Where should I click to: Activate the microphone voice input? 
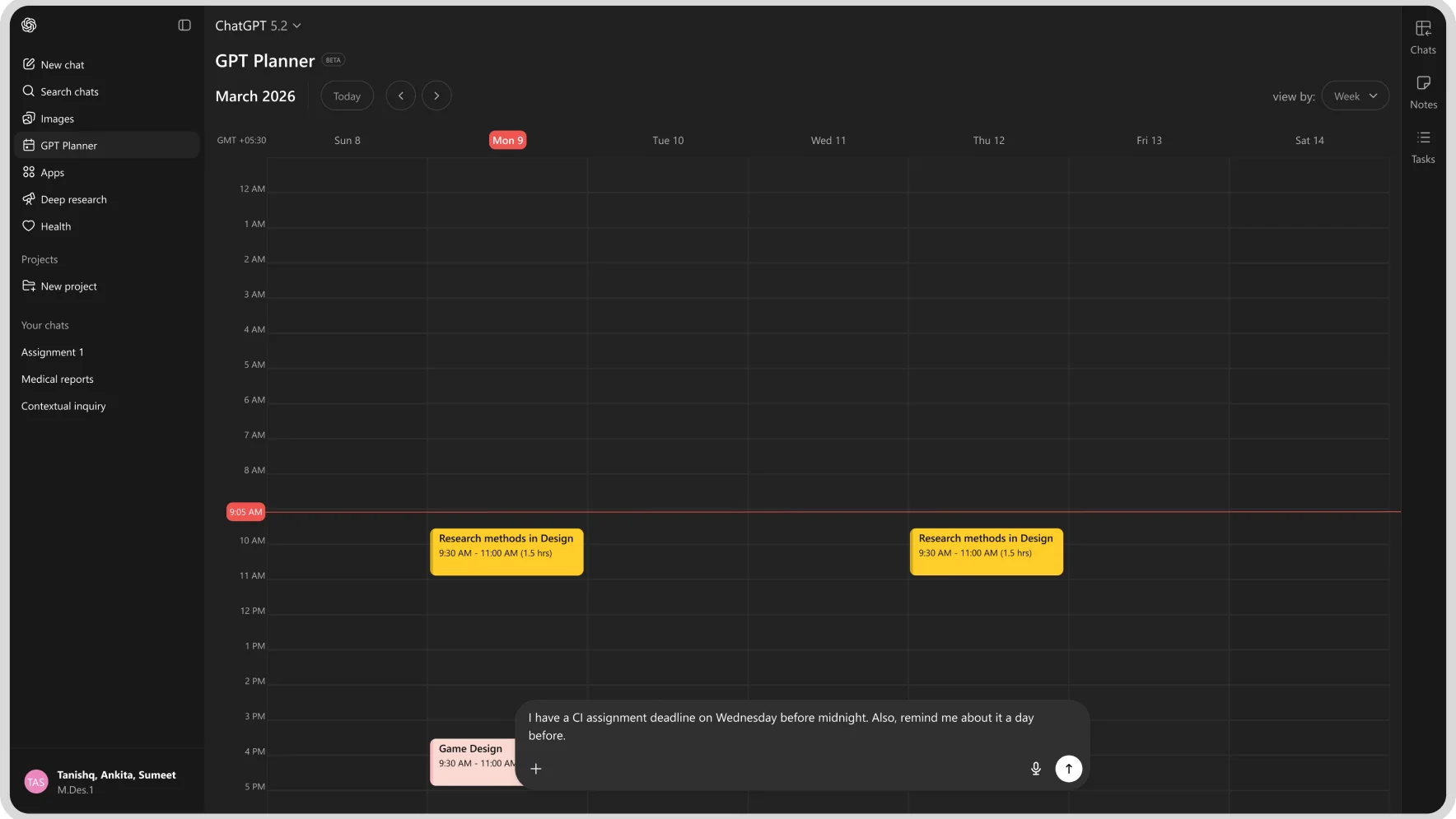[1036, 769]
